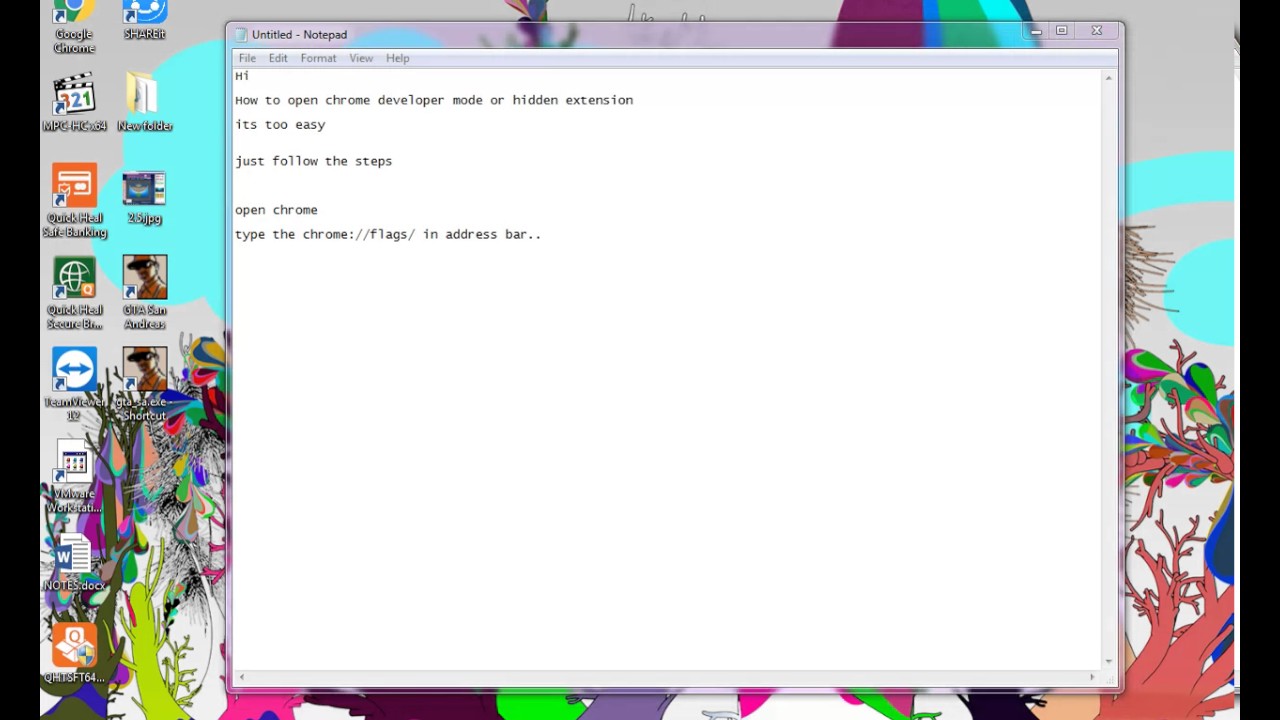The image size is (1280, 720).
Task: Open the NOTES.docx Word document
Action: pos(74,564)
